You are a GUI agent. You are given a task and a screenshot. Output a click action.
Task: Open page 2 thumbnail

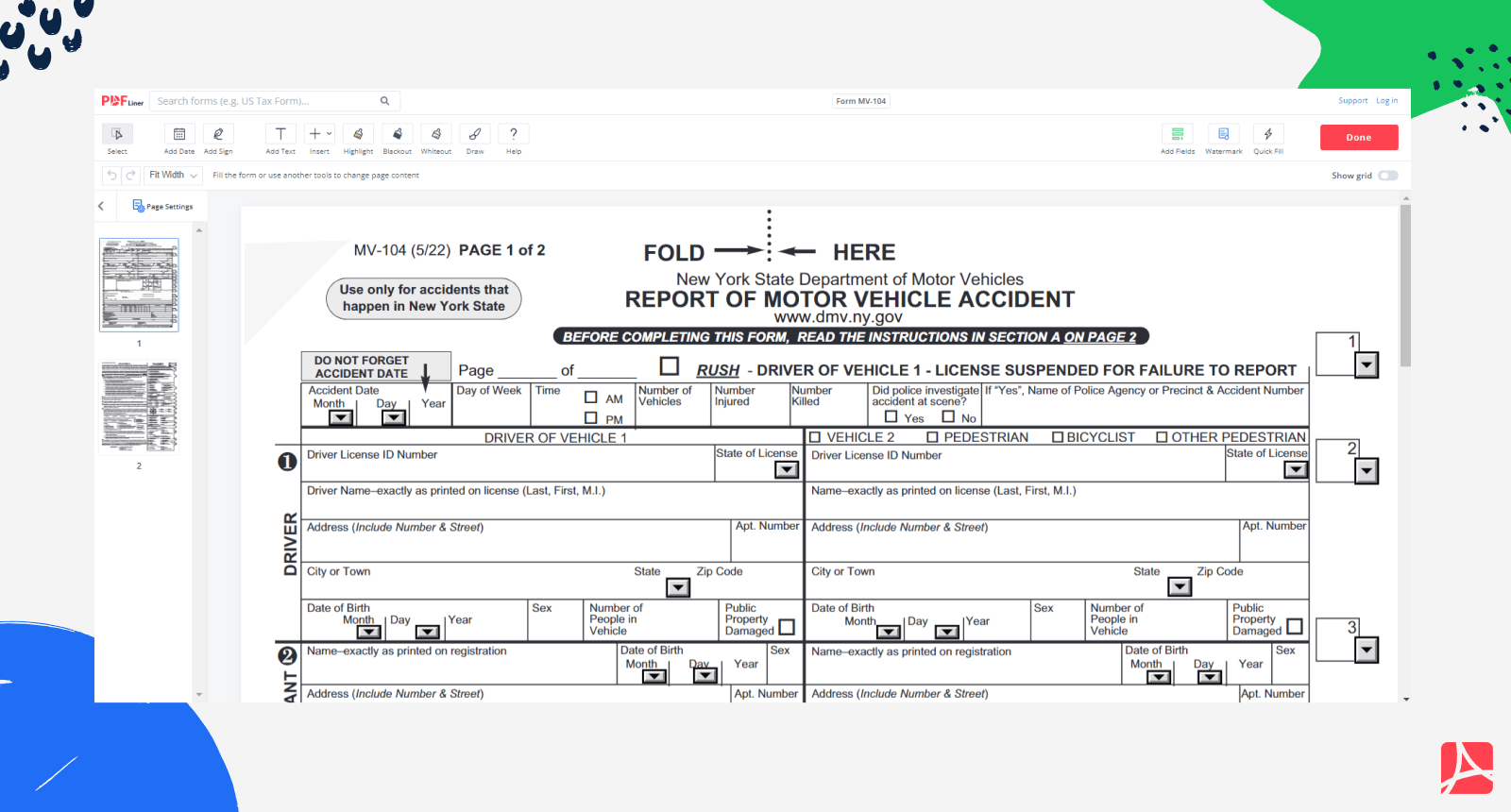[139, 407]
